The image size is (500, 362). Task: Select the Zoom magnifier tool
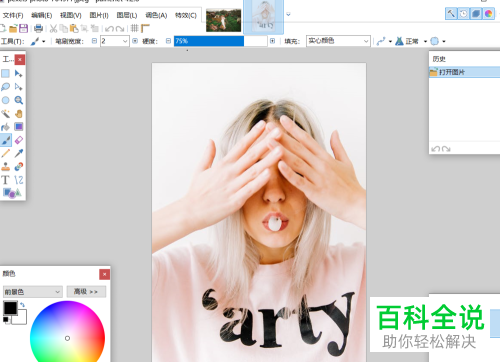(19, 100)
